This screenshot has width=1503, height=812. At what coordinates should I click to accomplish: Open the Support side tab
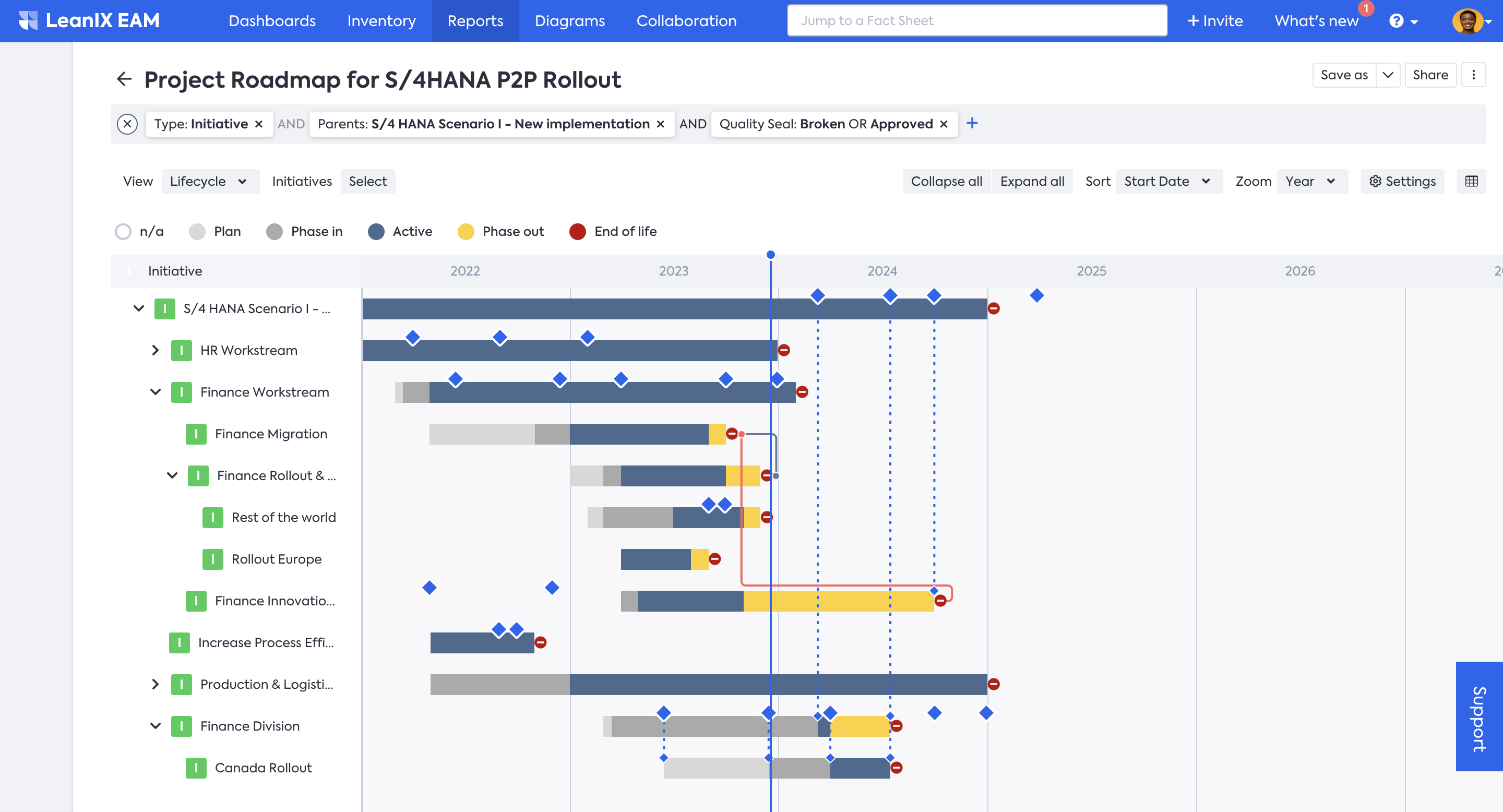1479,717
